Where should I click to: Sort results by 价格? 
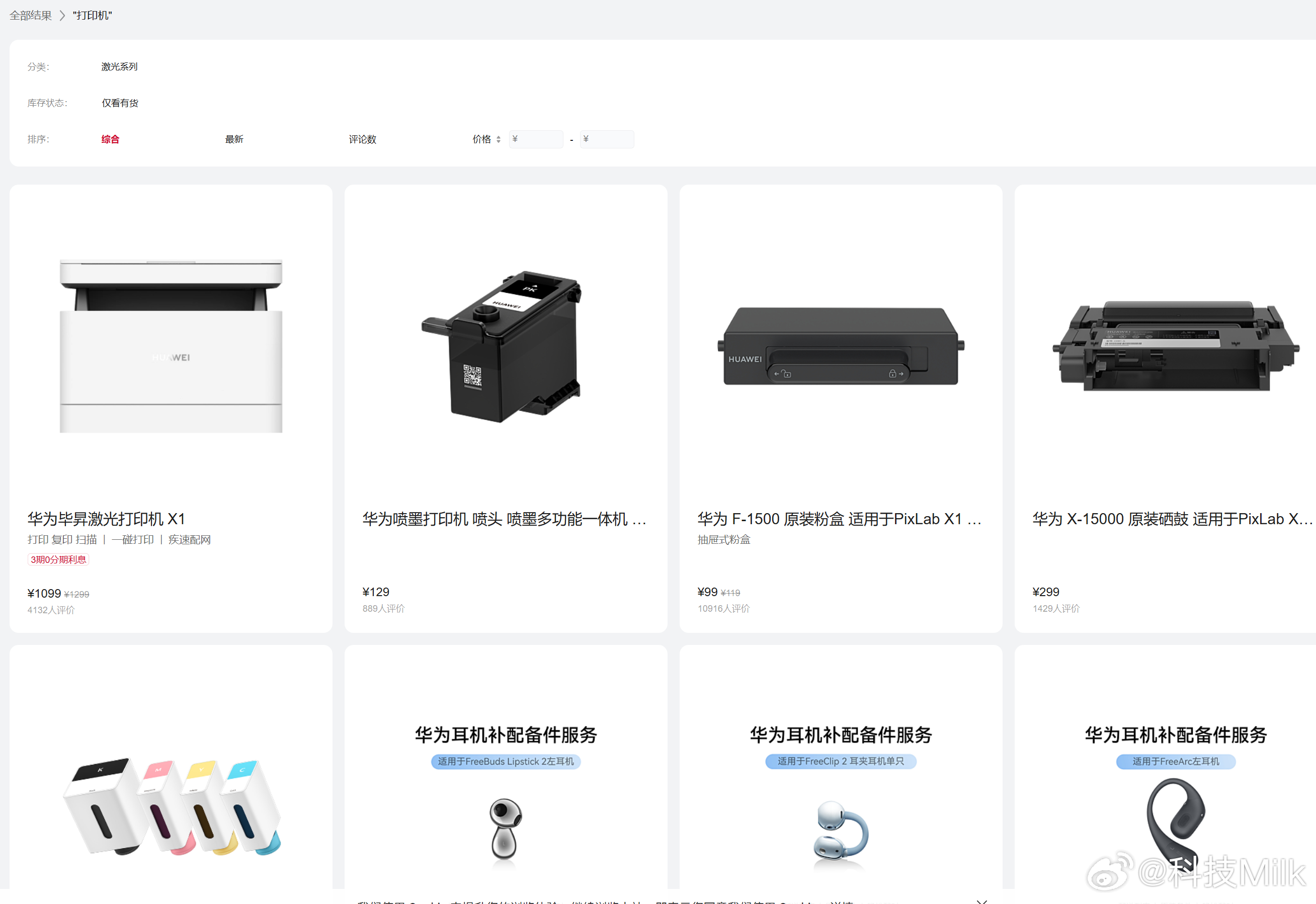[482, 139]
